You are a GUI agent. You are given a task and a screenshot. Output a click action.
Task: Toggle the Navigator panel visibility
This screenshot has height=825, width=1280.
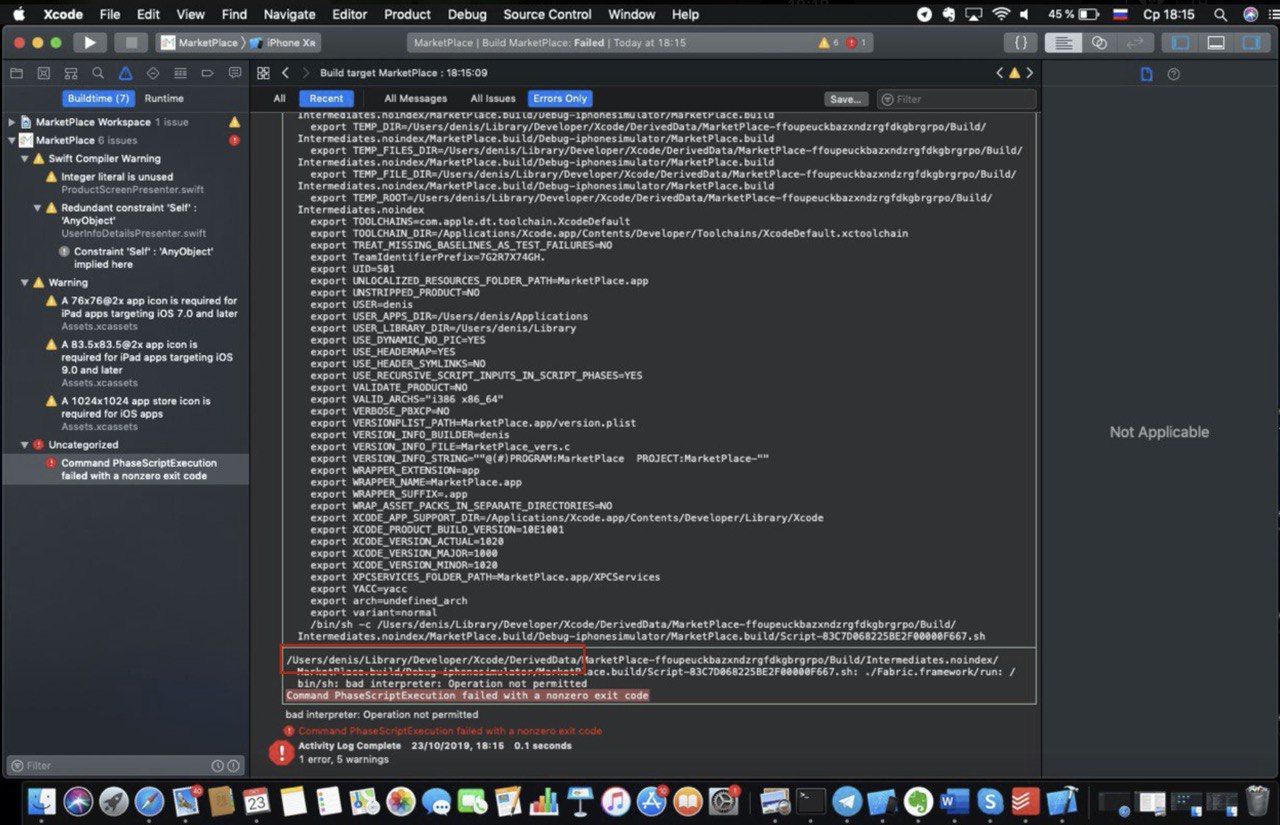tap(1181, 43)
